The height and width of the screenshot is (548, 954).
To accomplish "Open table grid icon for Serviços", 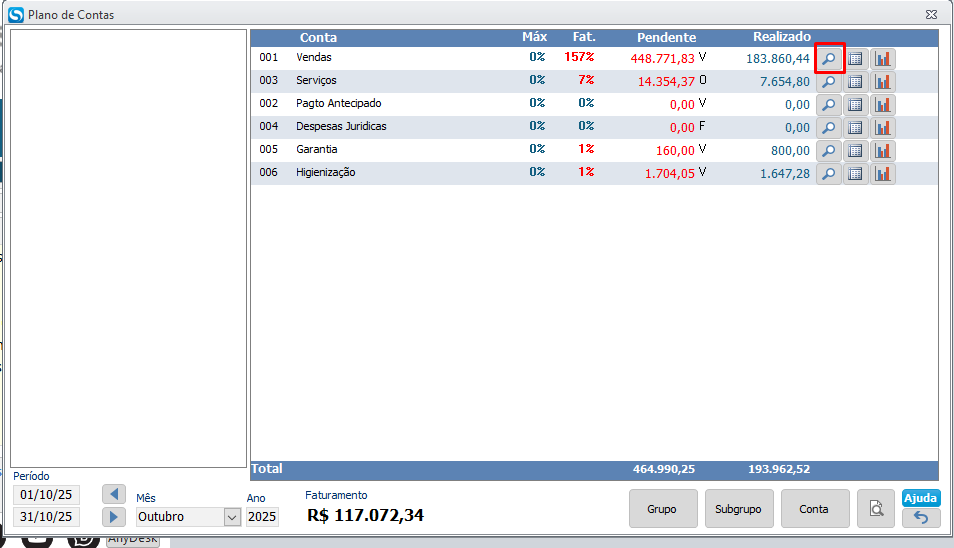I will coord(856,82).
